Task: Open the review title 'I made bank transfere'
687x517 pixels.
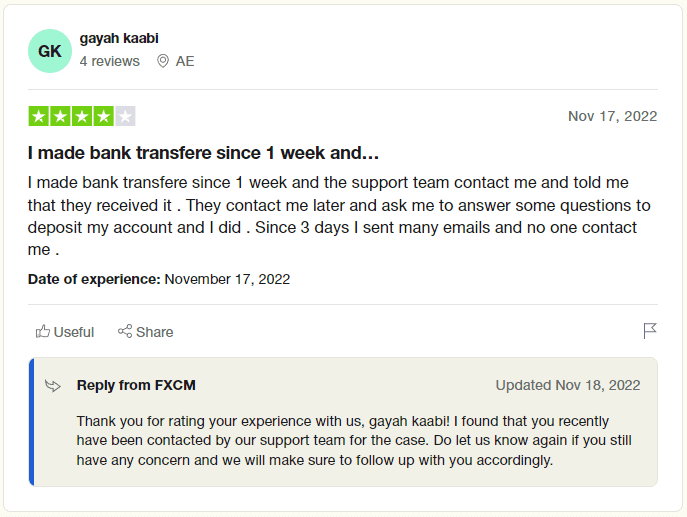Action: click(x=203, y=154)
